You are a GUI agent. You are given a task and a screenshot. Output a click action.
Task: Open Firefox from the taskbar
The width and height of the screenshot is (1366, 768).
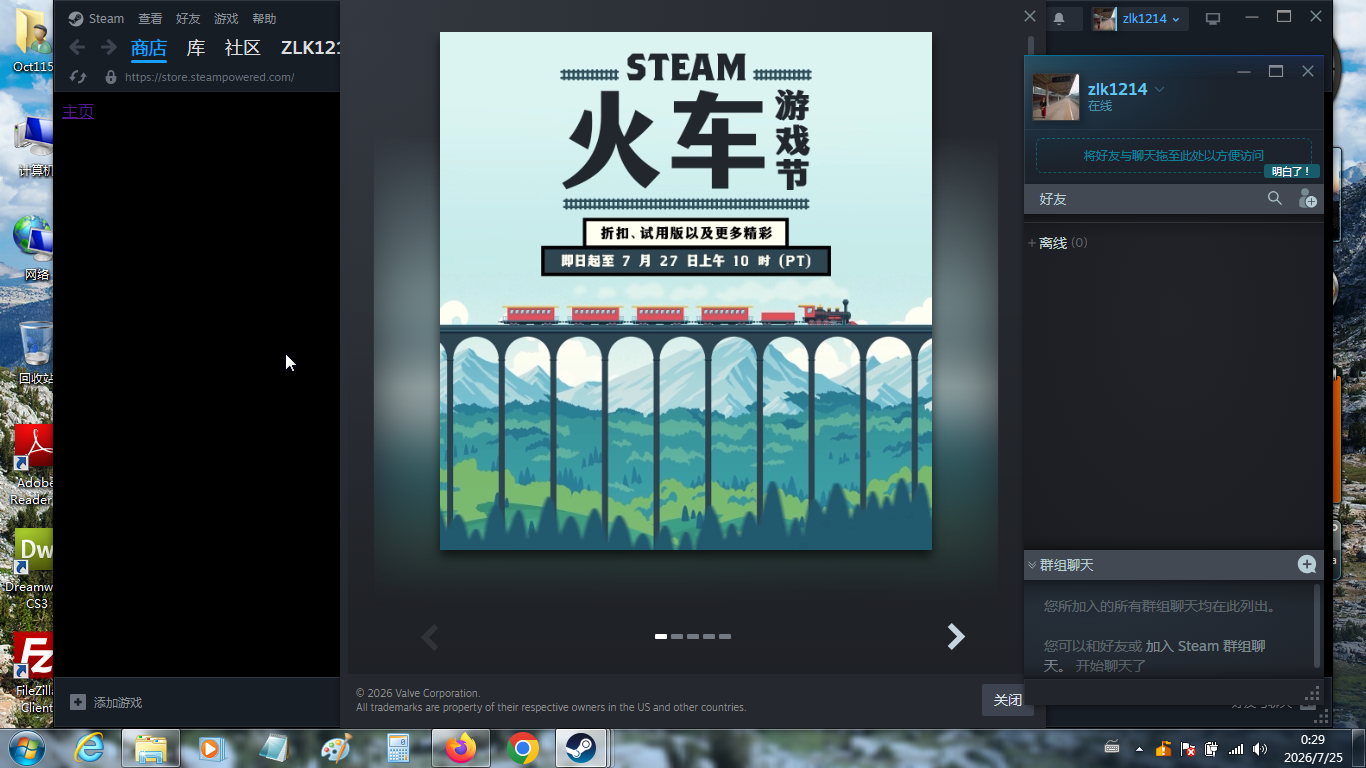pos(461,748)
